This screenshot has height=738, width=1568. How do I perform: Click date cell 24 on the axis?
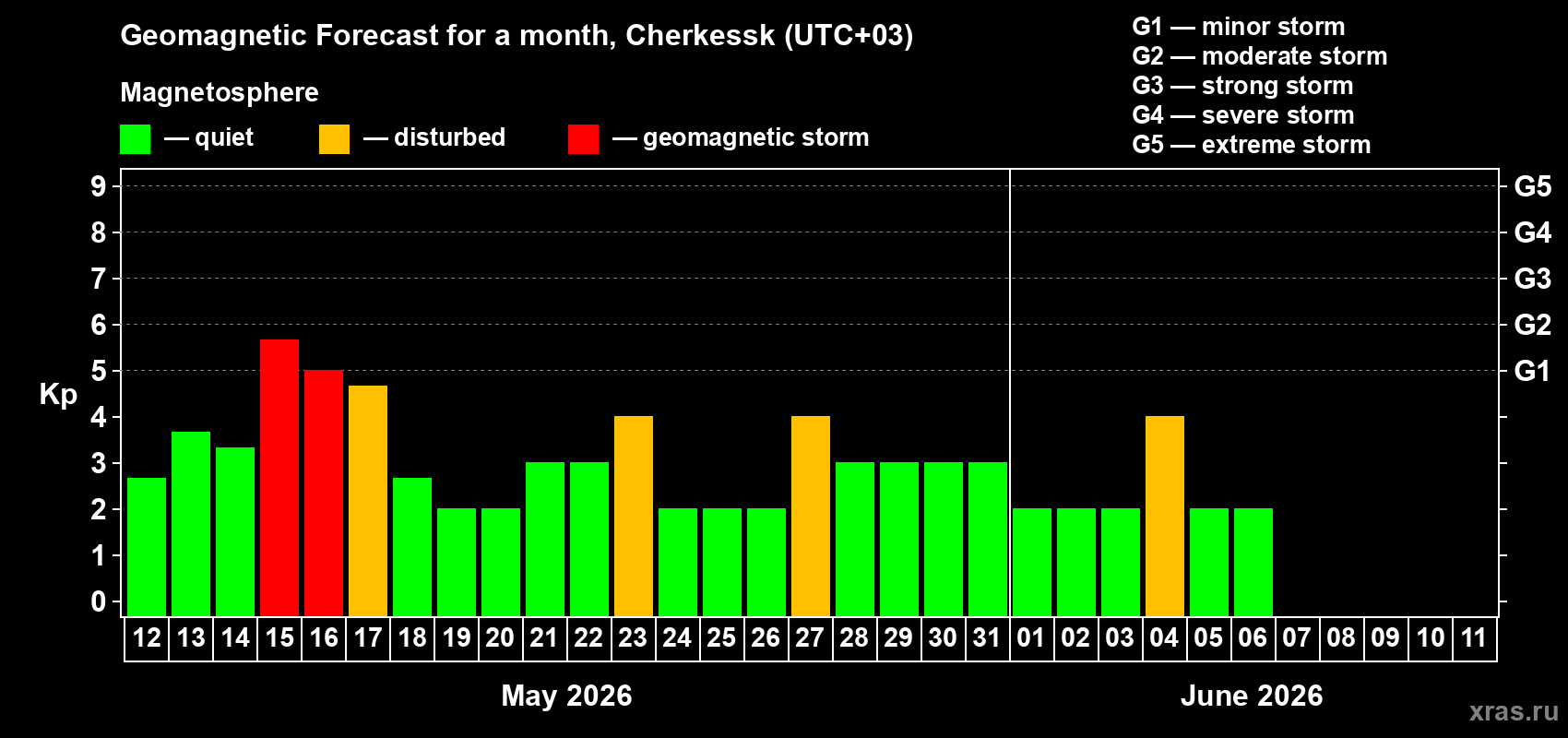pyautogui.click(x=678, y=638)
